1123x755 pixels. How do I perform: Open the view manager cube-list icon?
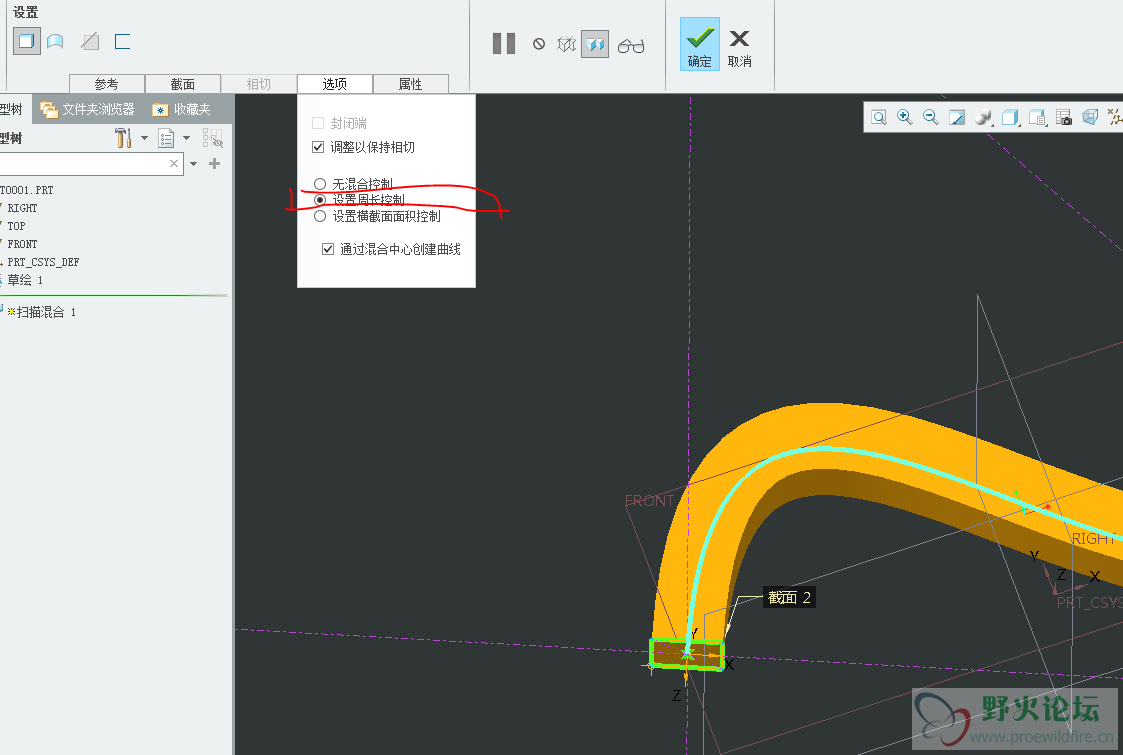pos(1037,117)
